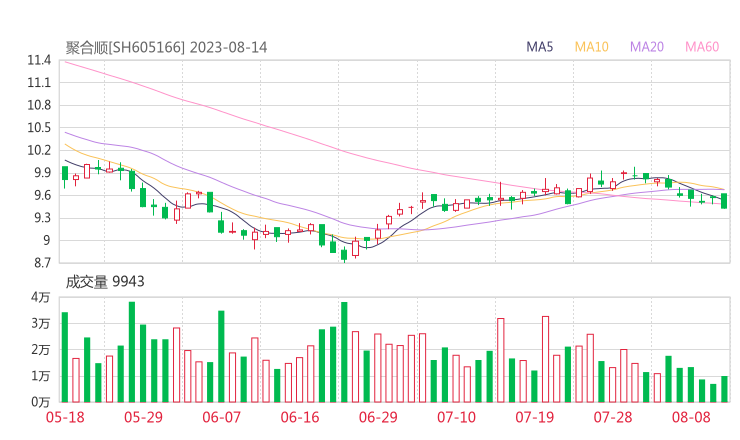Click the 3万 volume axis label
This screenshot has height=440, width=740.
click(41, 324)
